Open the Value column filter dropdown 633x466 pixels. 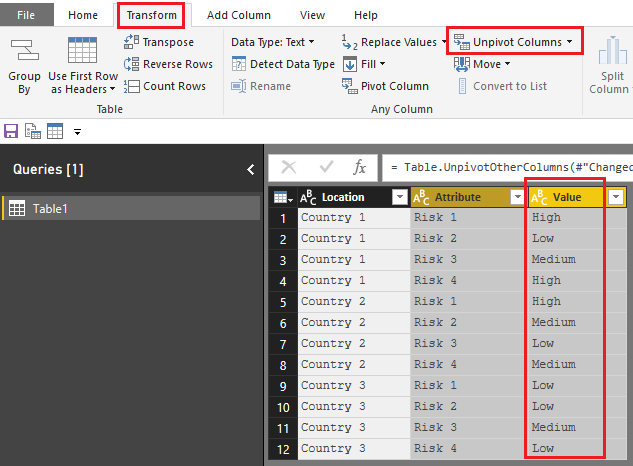(x=616, y=197)
